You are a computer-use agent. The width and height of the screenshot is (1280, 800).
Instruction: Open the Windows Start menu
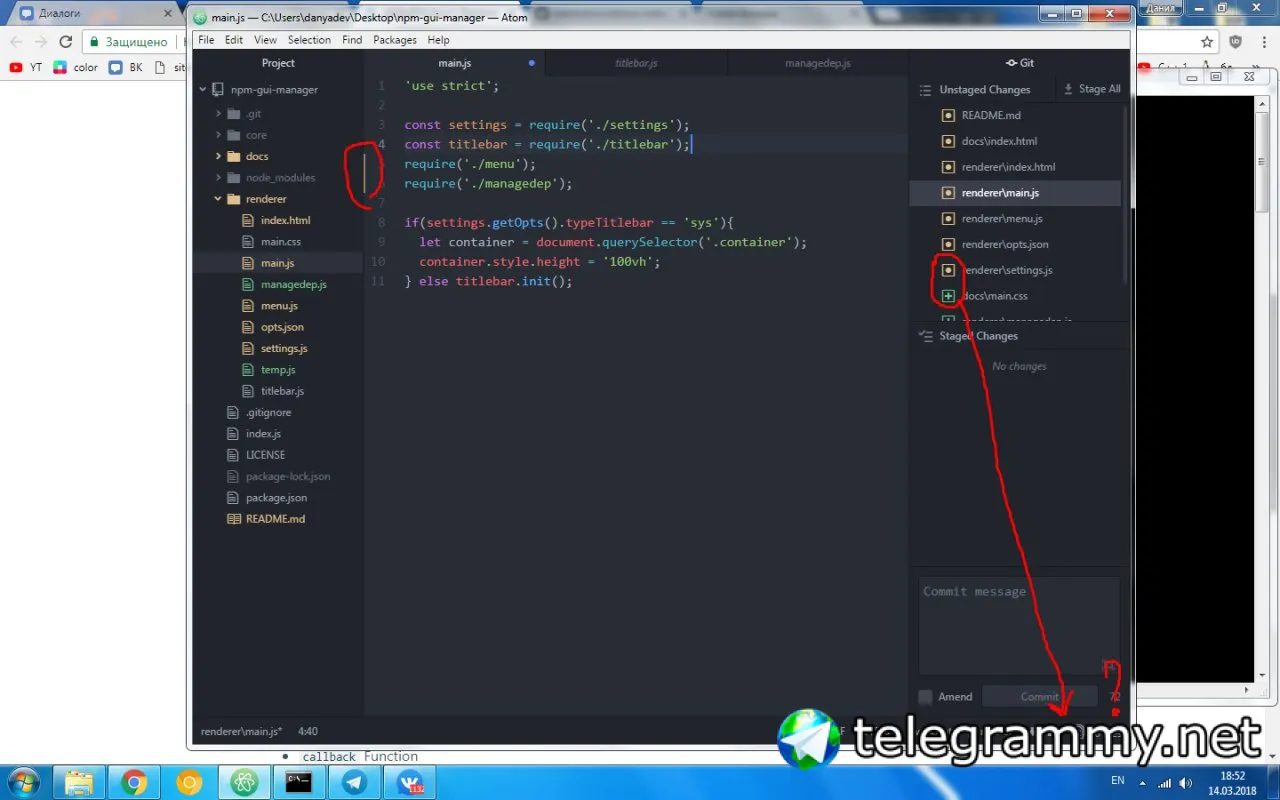pyautogui.click(x=22, y=781)
